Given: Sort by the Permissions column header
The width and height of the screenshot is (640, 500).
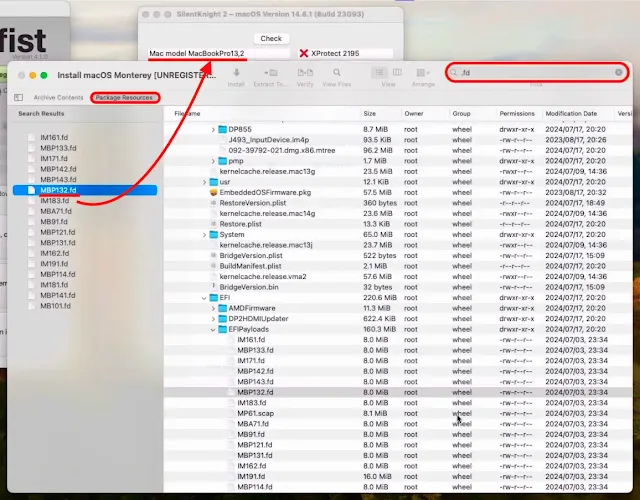Looking at the screenshot, I should (517, 113).
